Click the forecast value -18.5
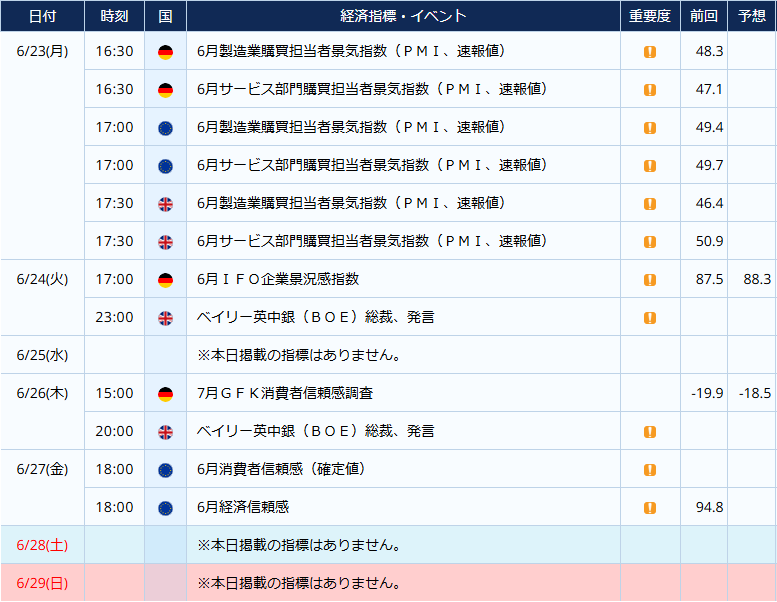 [755, 393]
